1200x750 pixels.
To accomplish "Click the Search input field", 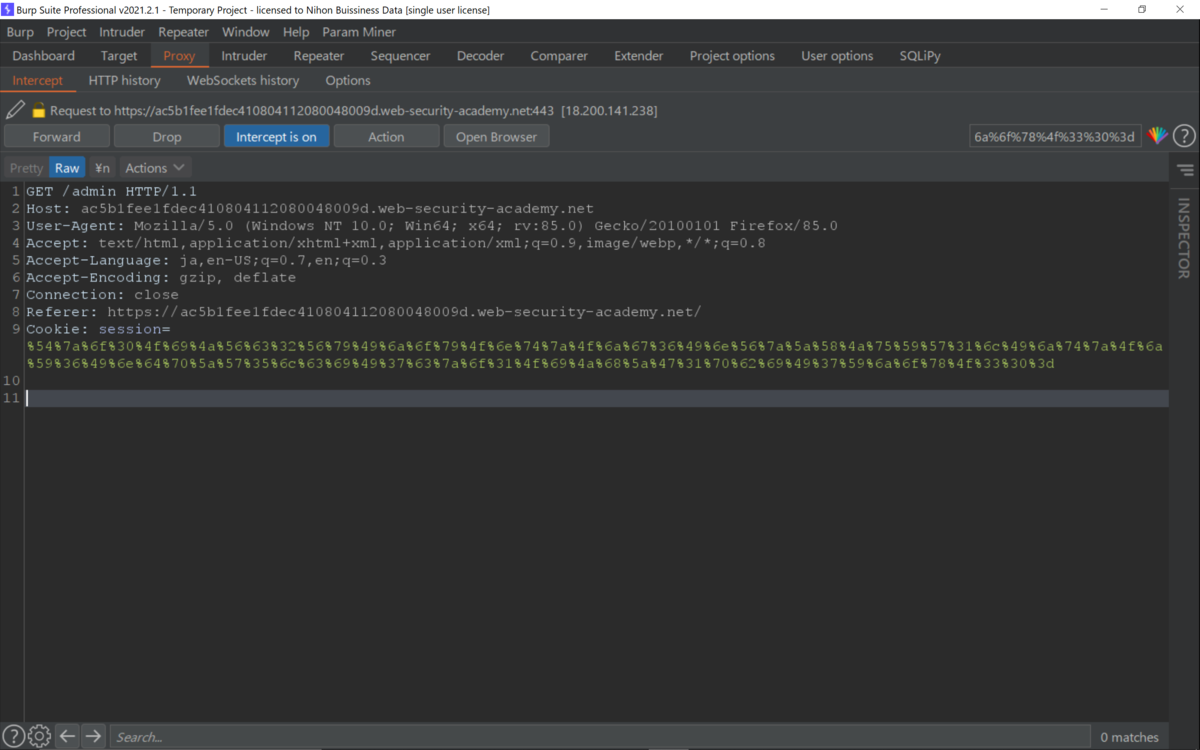I will coord(600,737).
